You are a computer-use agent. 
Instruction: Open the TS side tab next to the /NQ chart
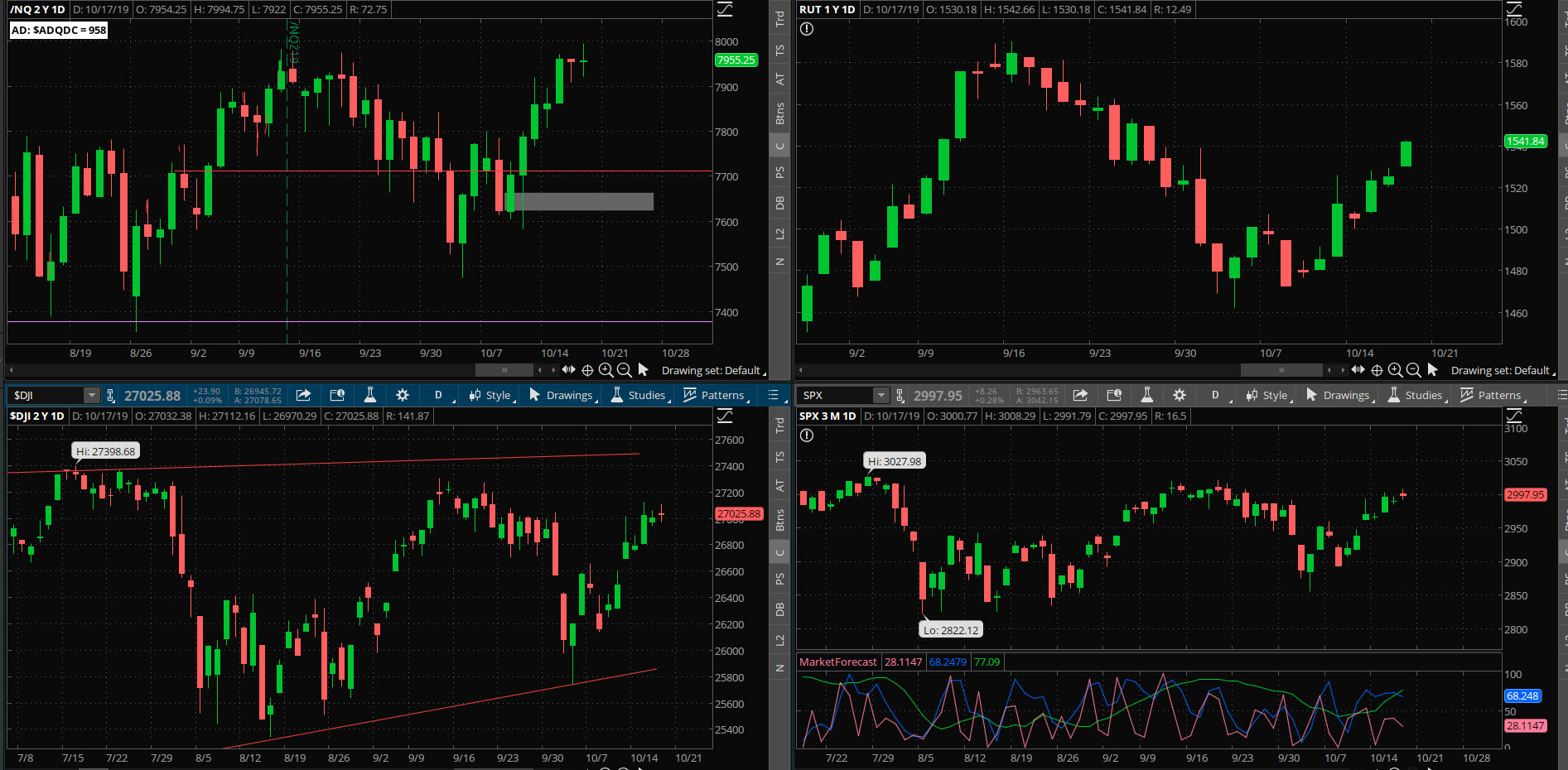779,51
